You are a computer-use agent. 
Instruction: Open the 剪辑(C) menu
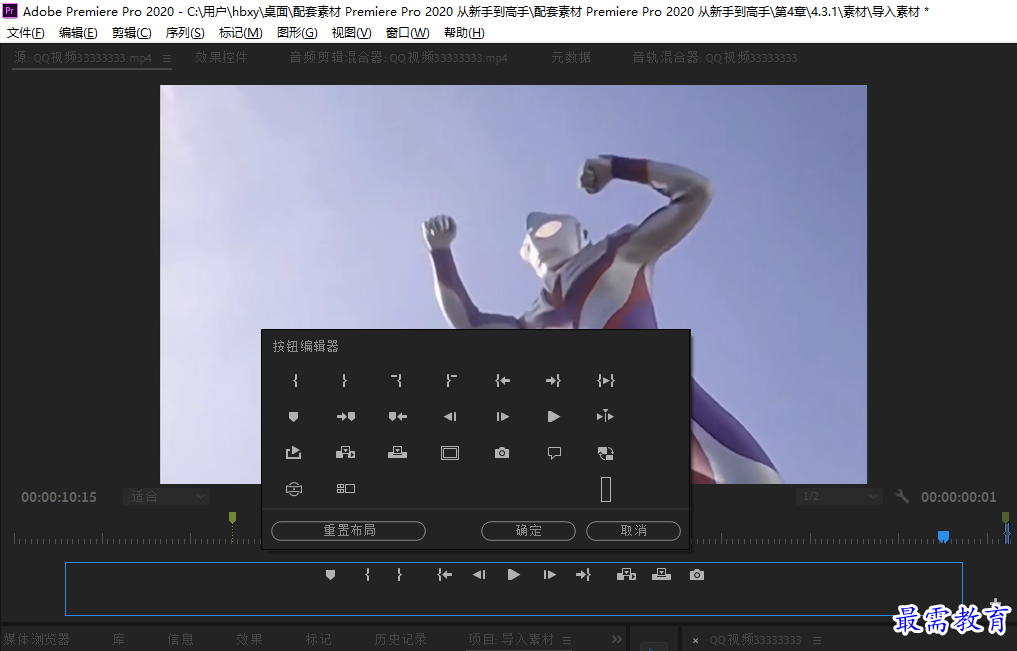(x=132, y=32)
